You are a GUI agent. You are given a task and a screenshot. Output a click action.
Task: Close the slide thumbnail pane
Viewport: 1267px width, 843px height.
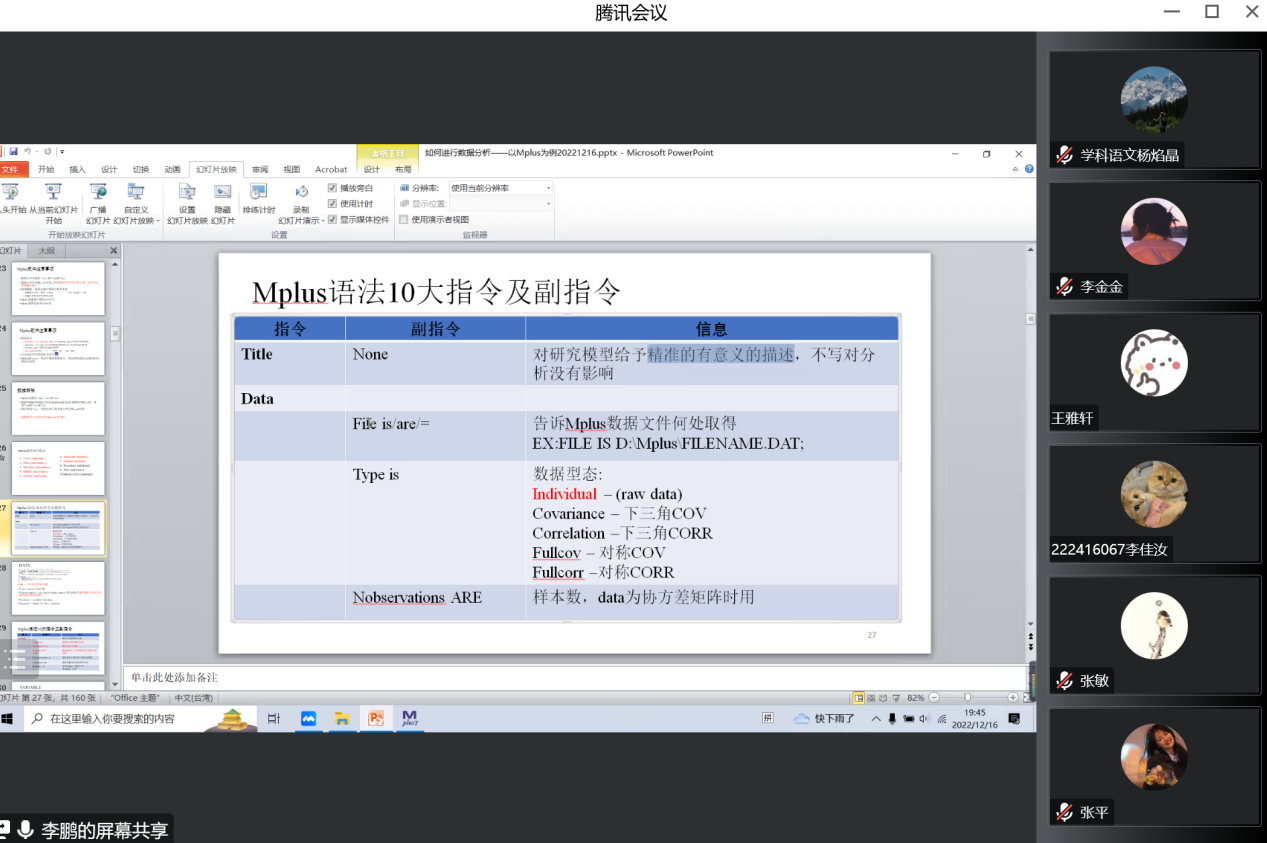(x=113, y=251)
